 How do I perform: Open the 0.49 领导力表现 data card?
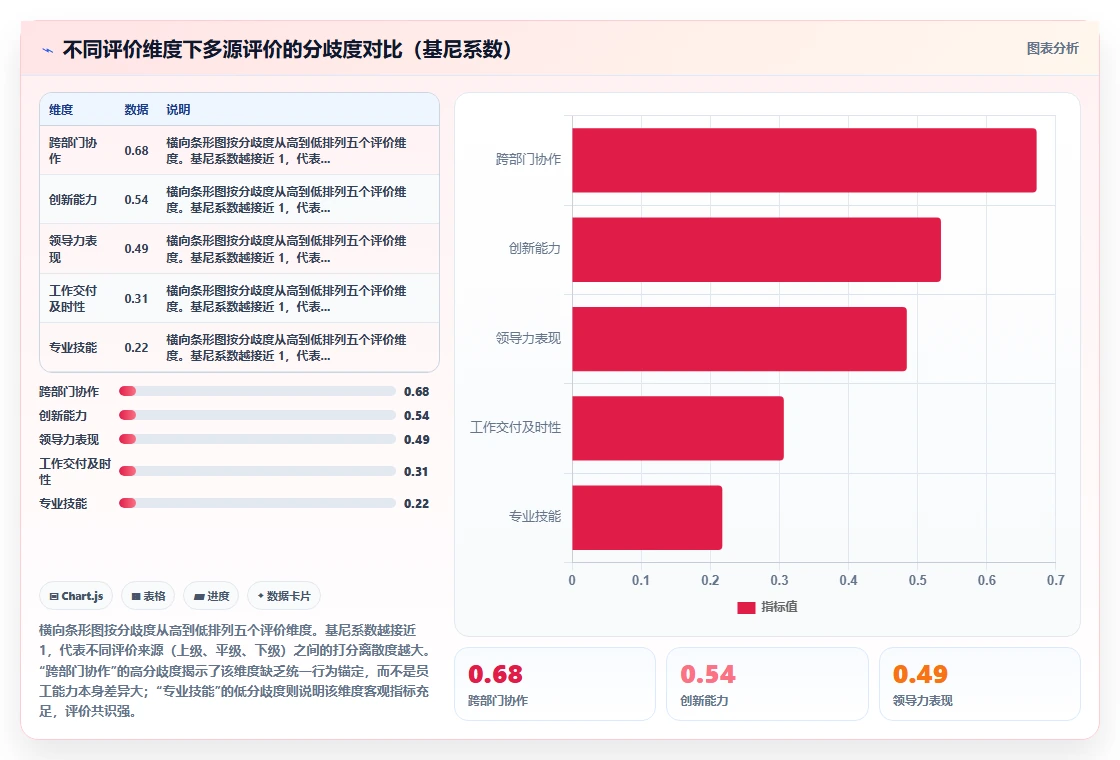[979, 684]
